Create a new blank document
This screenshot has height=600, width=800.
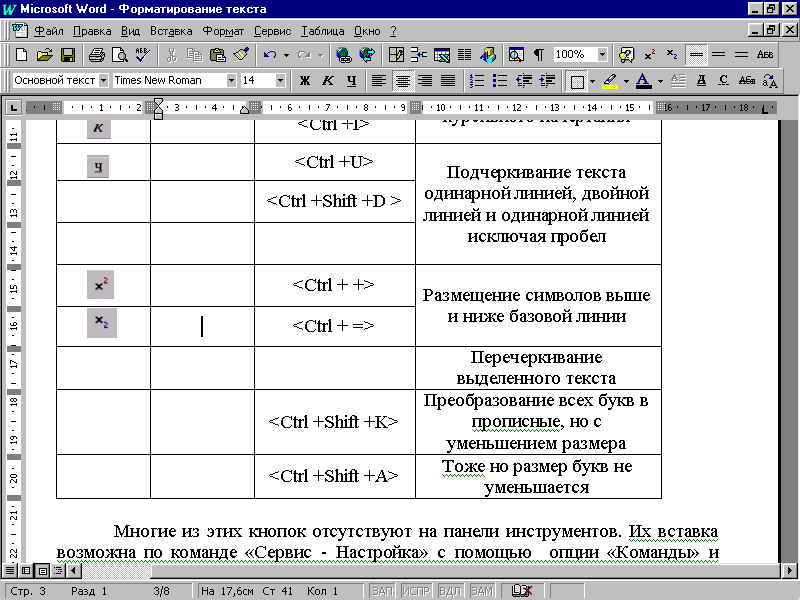coord(21,54)
